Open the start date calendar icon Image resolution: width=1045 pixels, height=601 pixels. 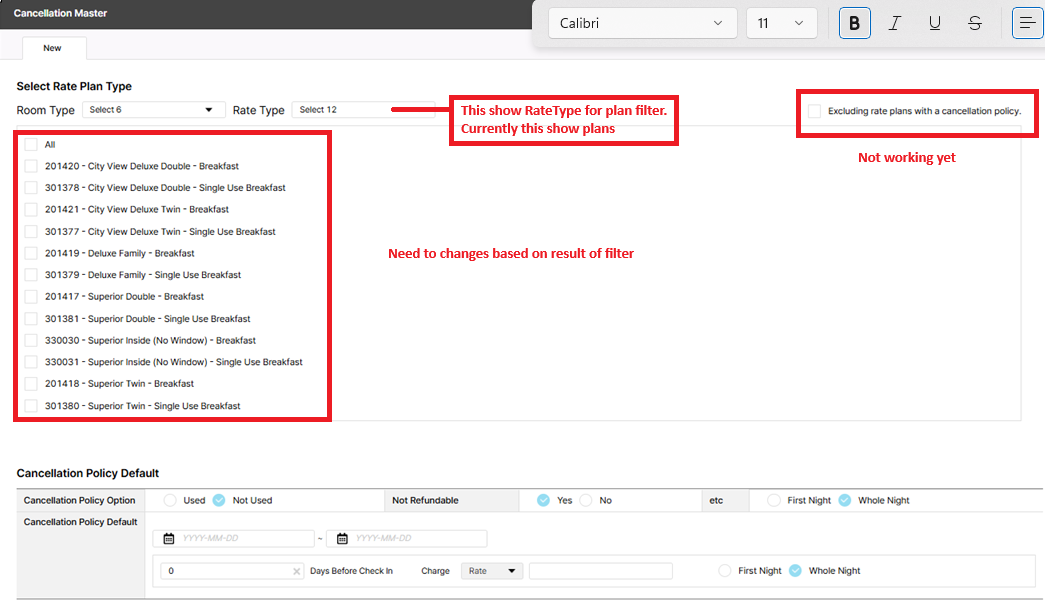pyautogui.click(x=168, y=539)
